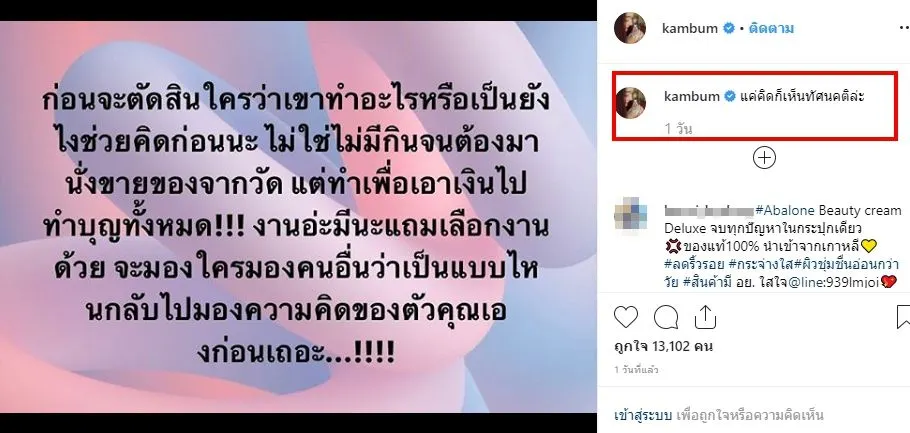Click the เข้าสู่ระบบ login link
This screenshot has width=910, height=433.
tap(642, 415)
